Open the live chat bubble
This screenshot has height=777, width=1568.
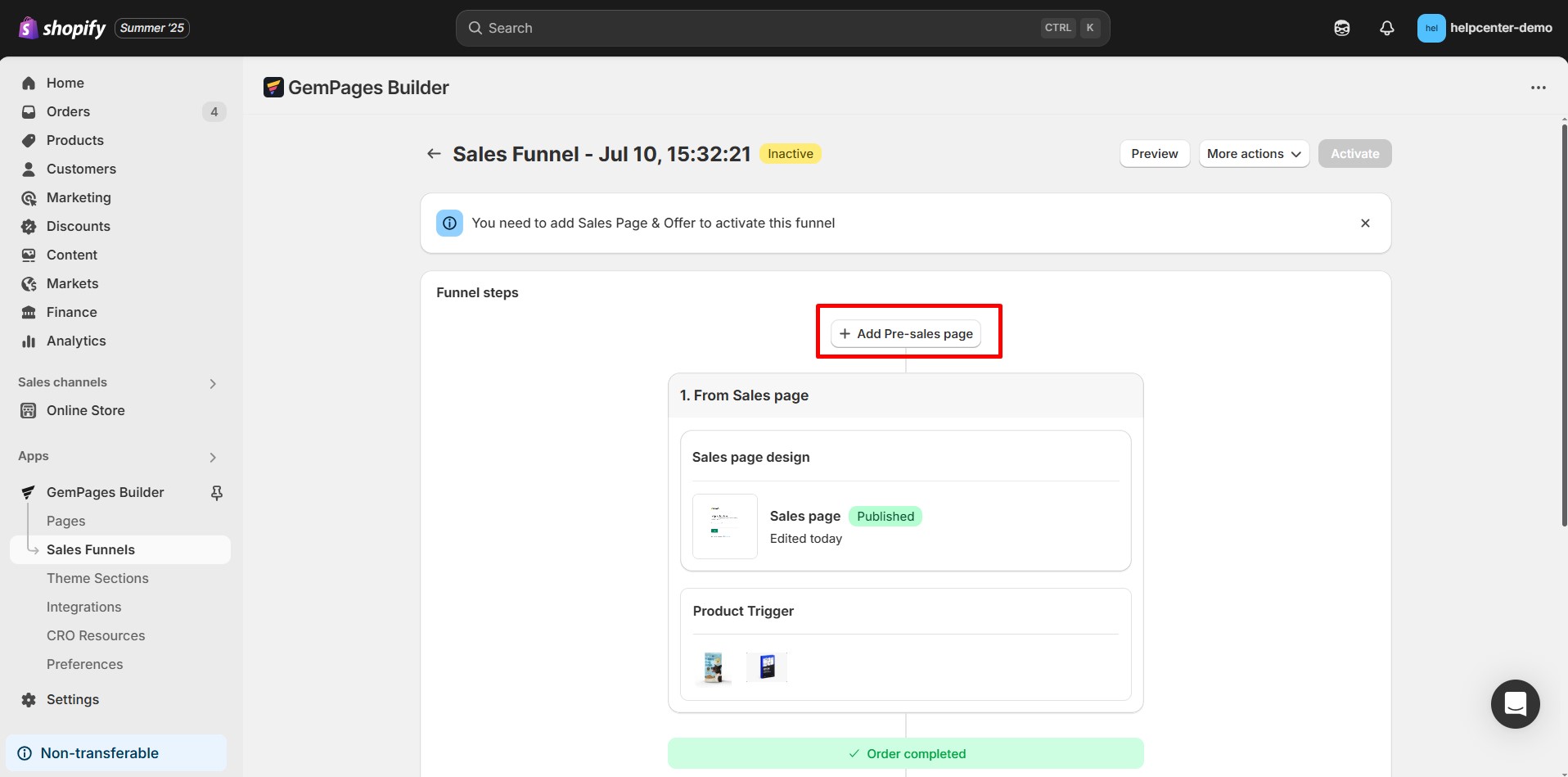click(x=1515, y=703)
